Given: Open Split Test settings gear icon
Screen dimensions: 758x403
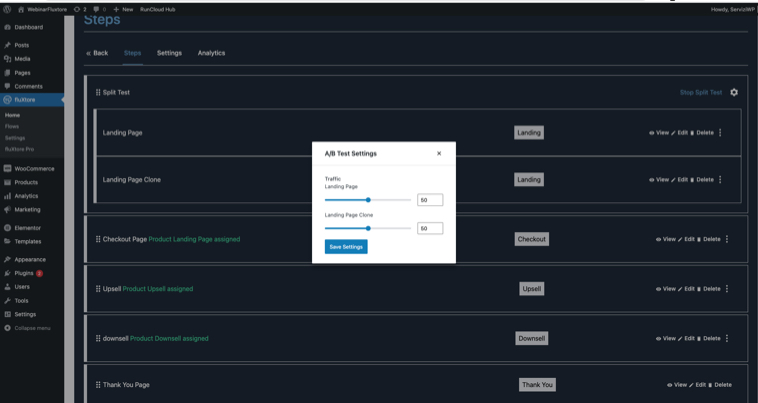Looking at the screenshot, I should click(734, 92).
